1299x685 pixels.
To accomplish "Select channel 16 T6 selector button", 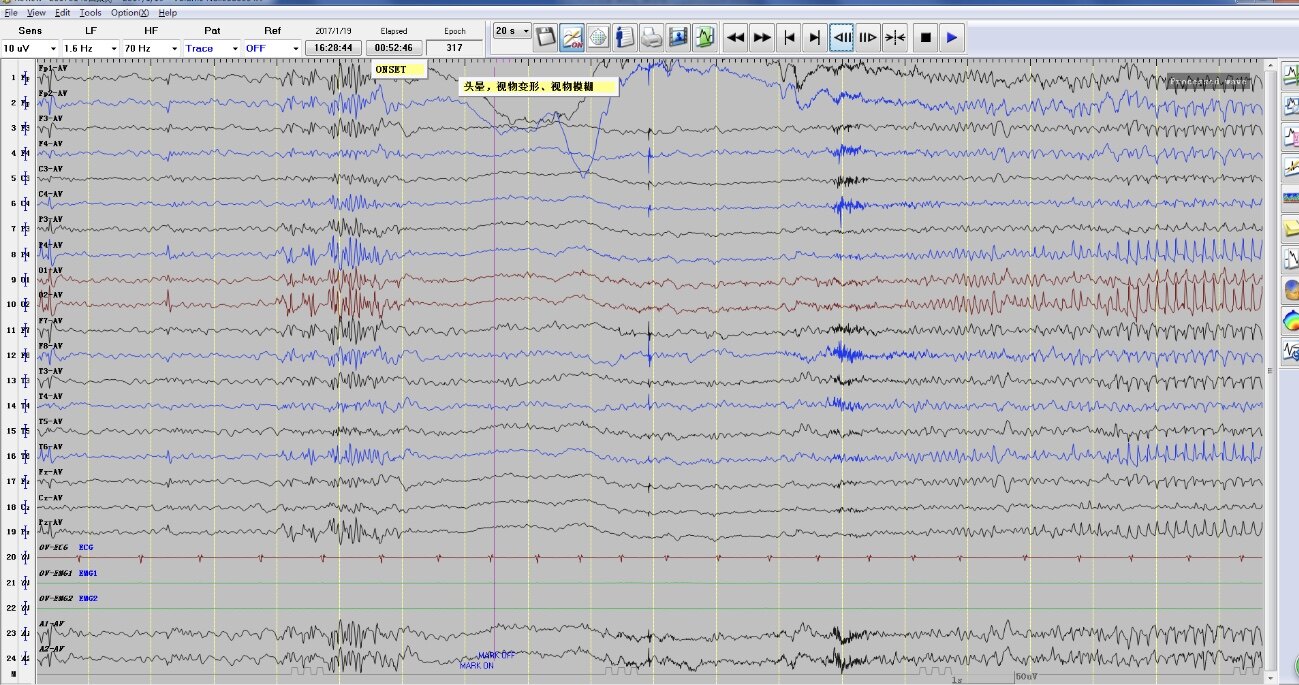I will [x=24, y=456].
